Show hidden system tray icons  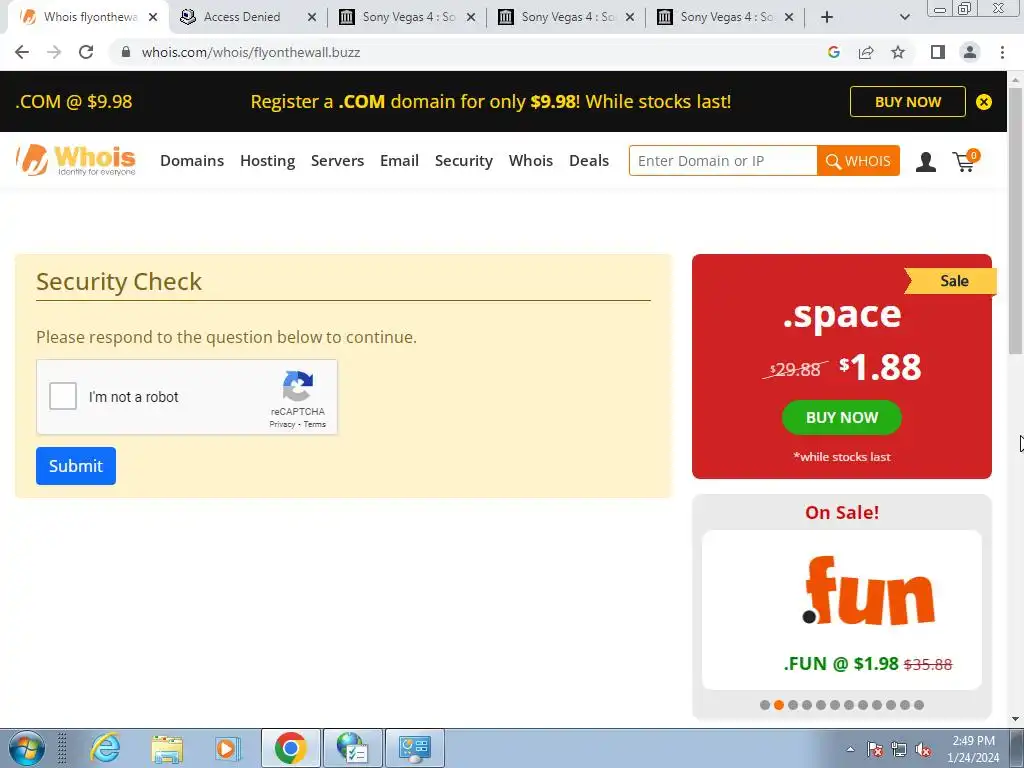850,749
